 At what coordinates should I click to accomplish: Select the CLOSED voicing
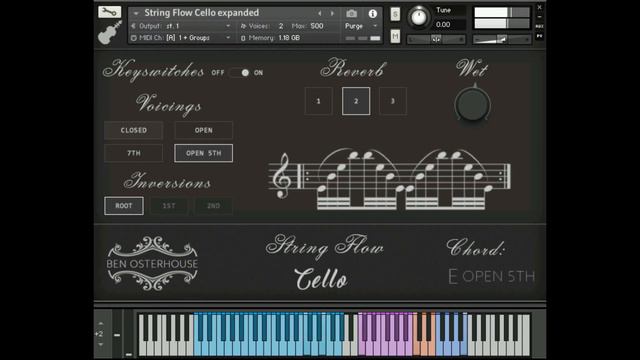(x=133, y=130)
